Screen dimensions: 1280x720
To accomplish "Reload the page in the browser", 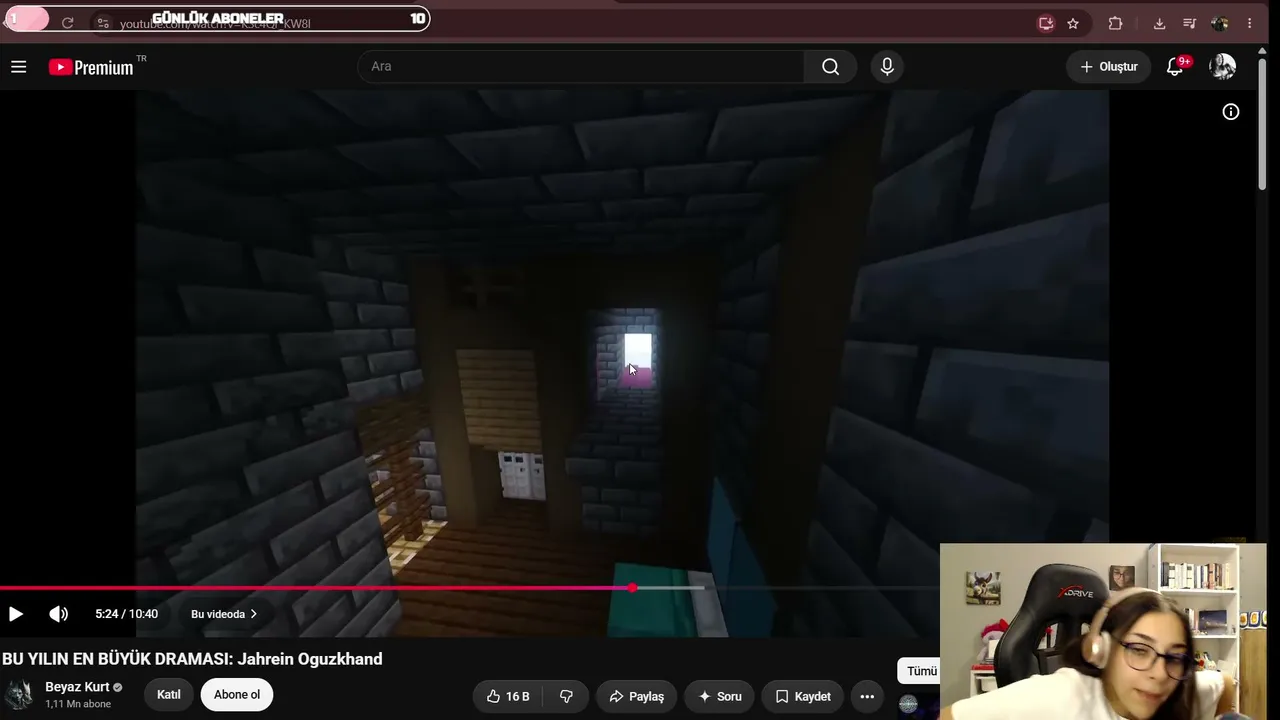I will (x=67, y=23).
